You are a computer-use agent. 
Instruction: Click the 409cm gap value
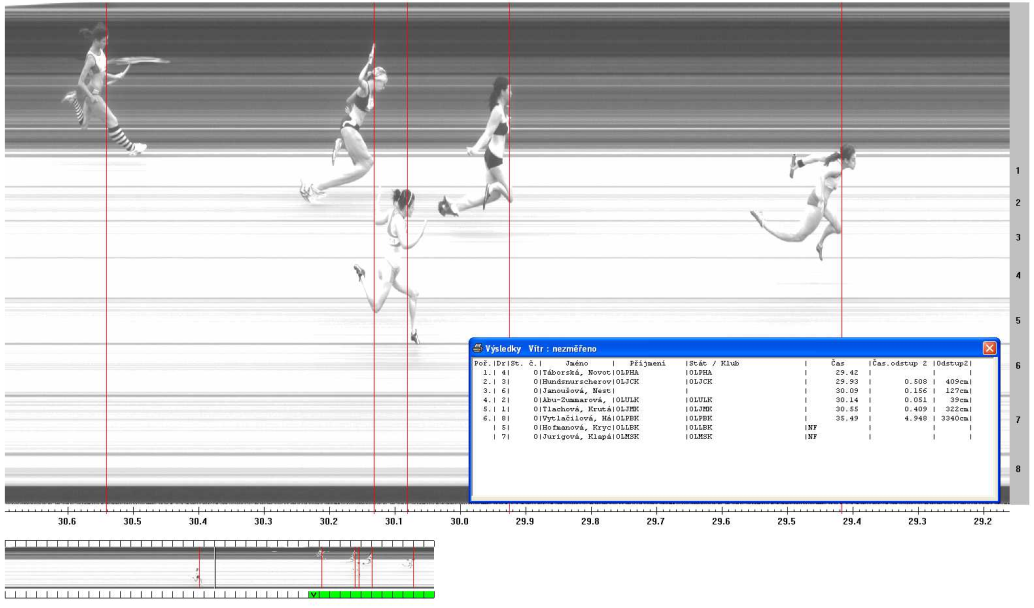(956, 382)
